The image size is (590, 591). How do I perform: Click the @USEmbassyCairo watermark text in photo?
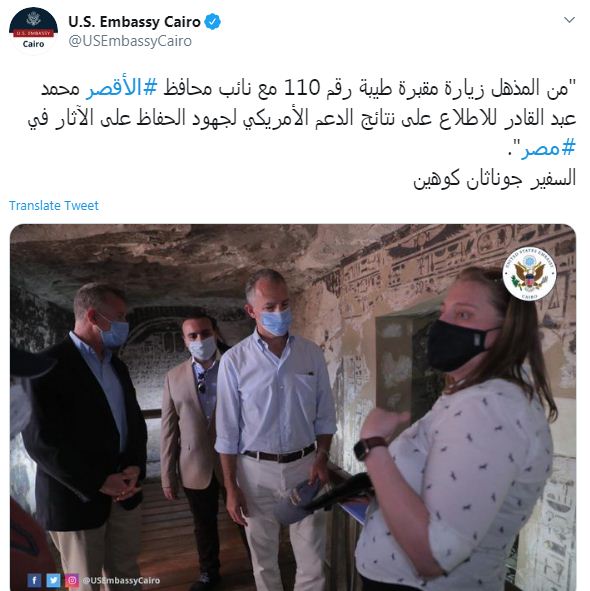tap(121, 580)
